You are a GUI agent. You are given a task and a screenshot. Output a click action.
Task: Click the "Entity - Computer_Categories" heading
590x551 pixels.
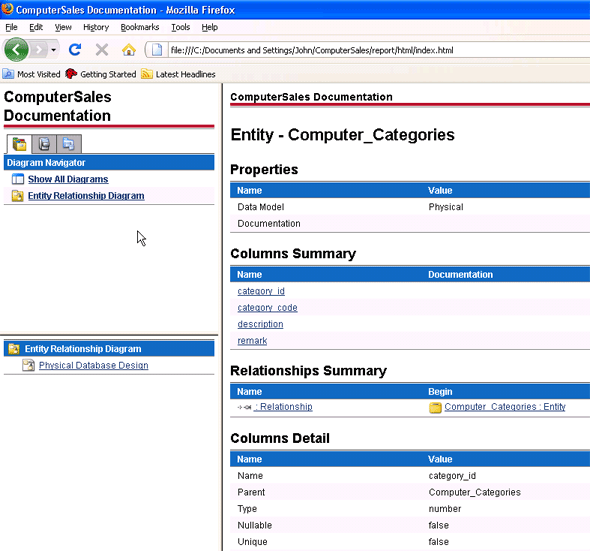(x=342, y=135)
